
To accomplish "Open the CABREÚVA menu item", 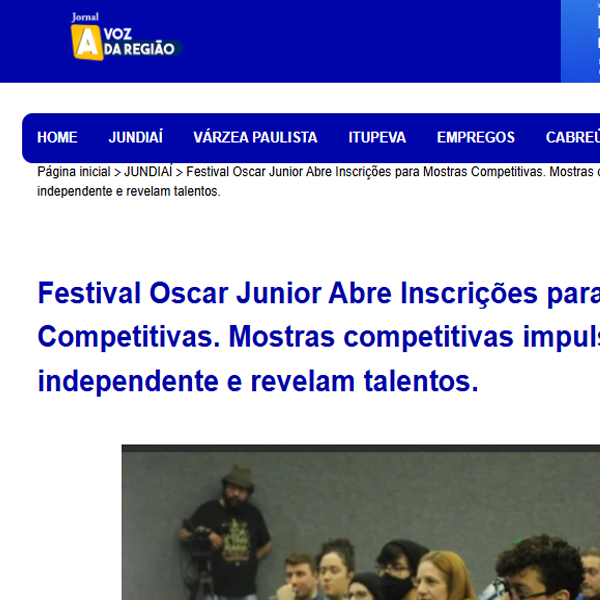I will (573, 137).
